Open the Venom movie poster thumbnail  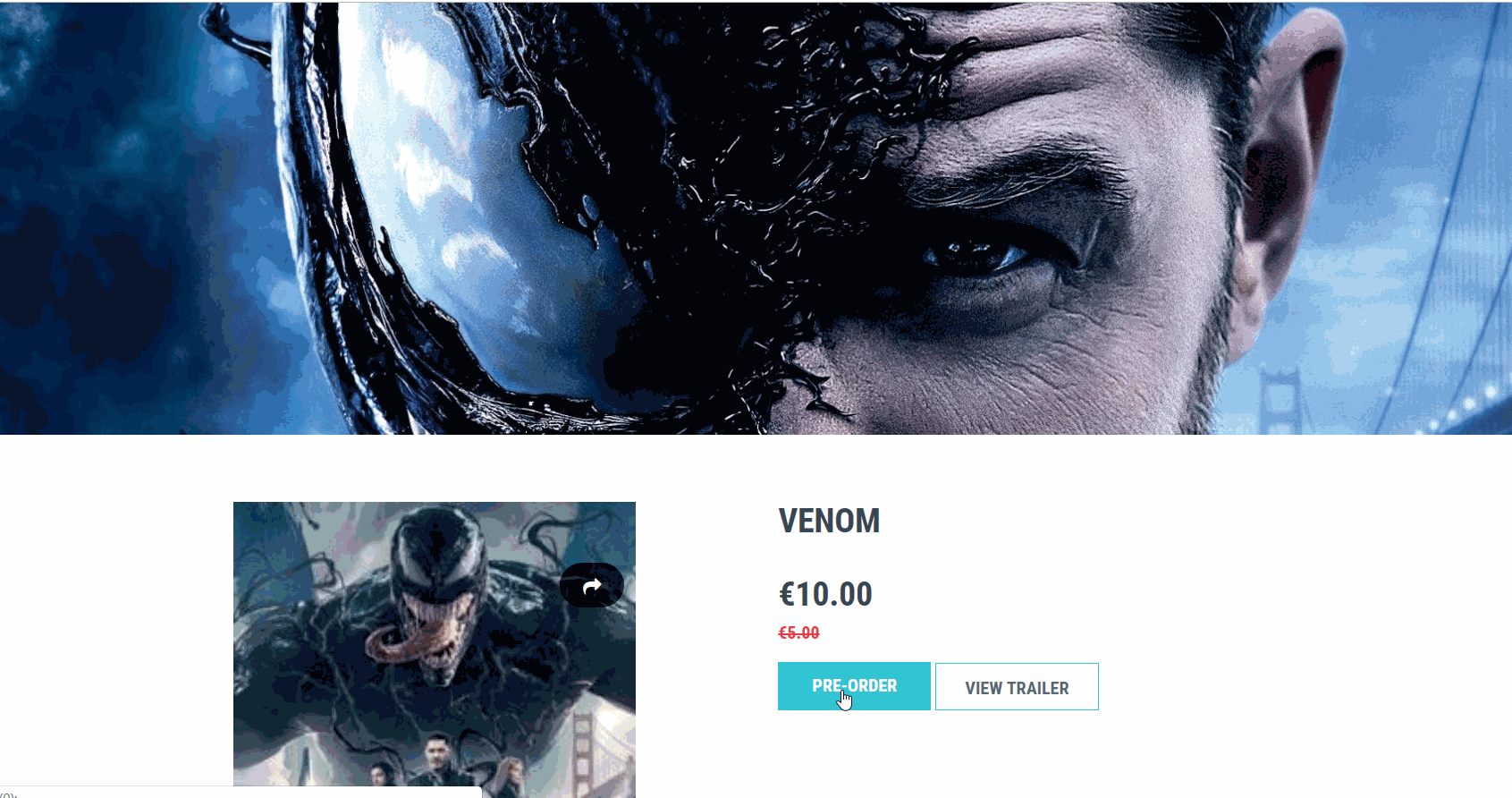point(435,649)
